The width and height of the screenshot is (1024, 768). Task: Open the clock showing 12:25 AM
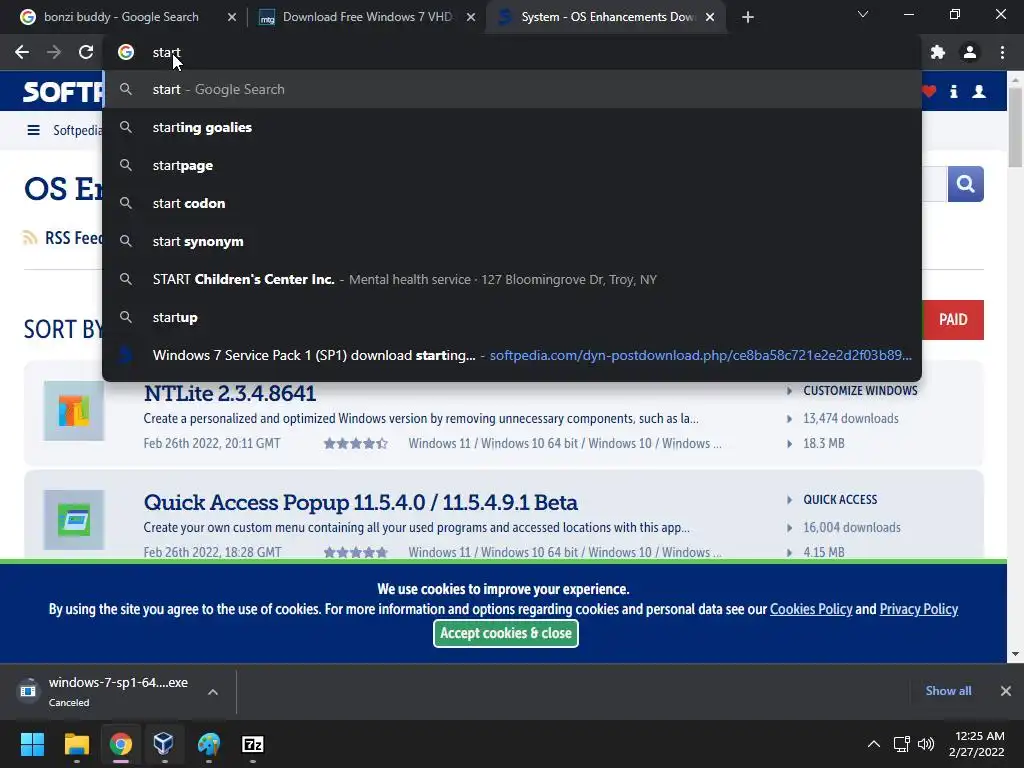click(976, 744)
